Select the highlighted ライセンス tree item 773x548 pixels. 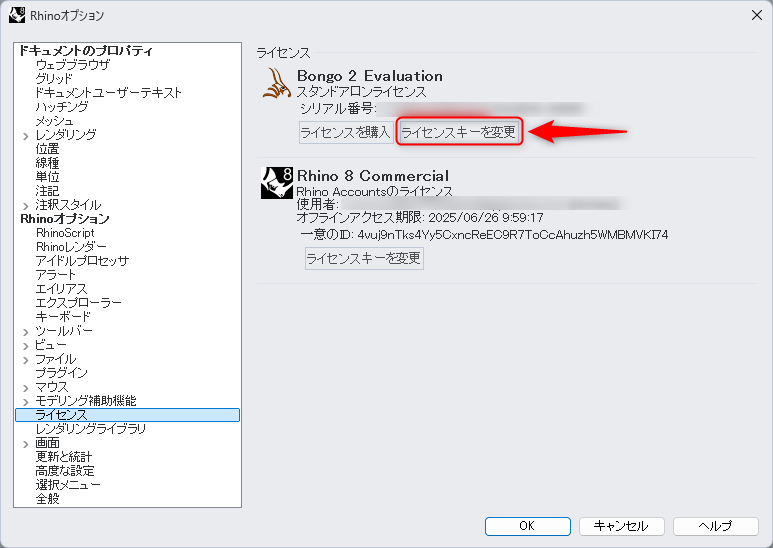click(127, 415)
